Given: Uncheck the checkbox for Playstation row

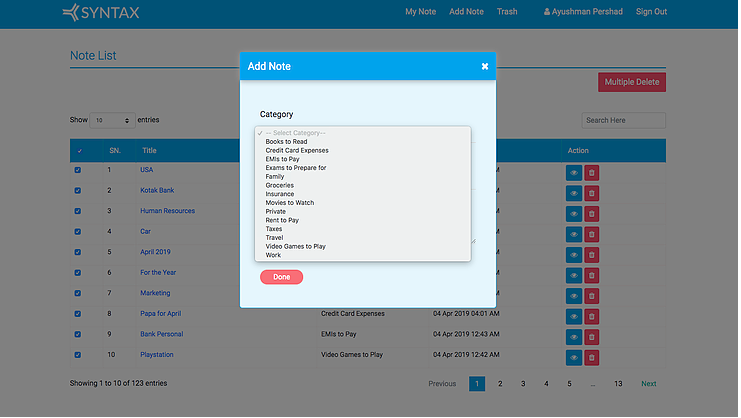Looking at the screenshot, I should pos(78,355).
